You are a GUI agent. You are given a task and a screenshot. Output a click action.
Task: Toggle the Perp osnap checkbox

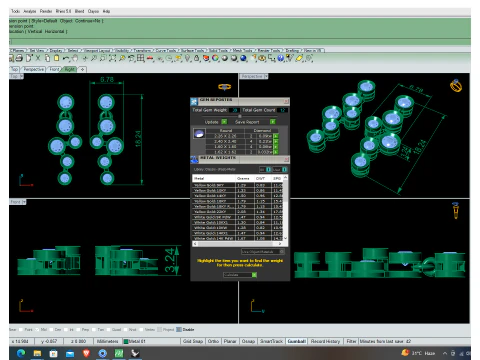pyautogui.click(x=78, y=330)
